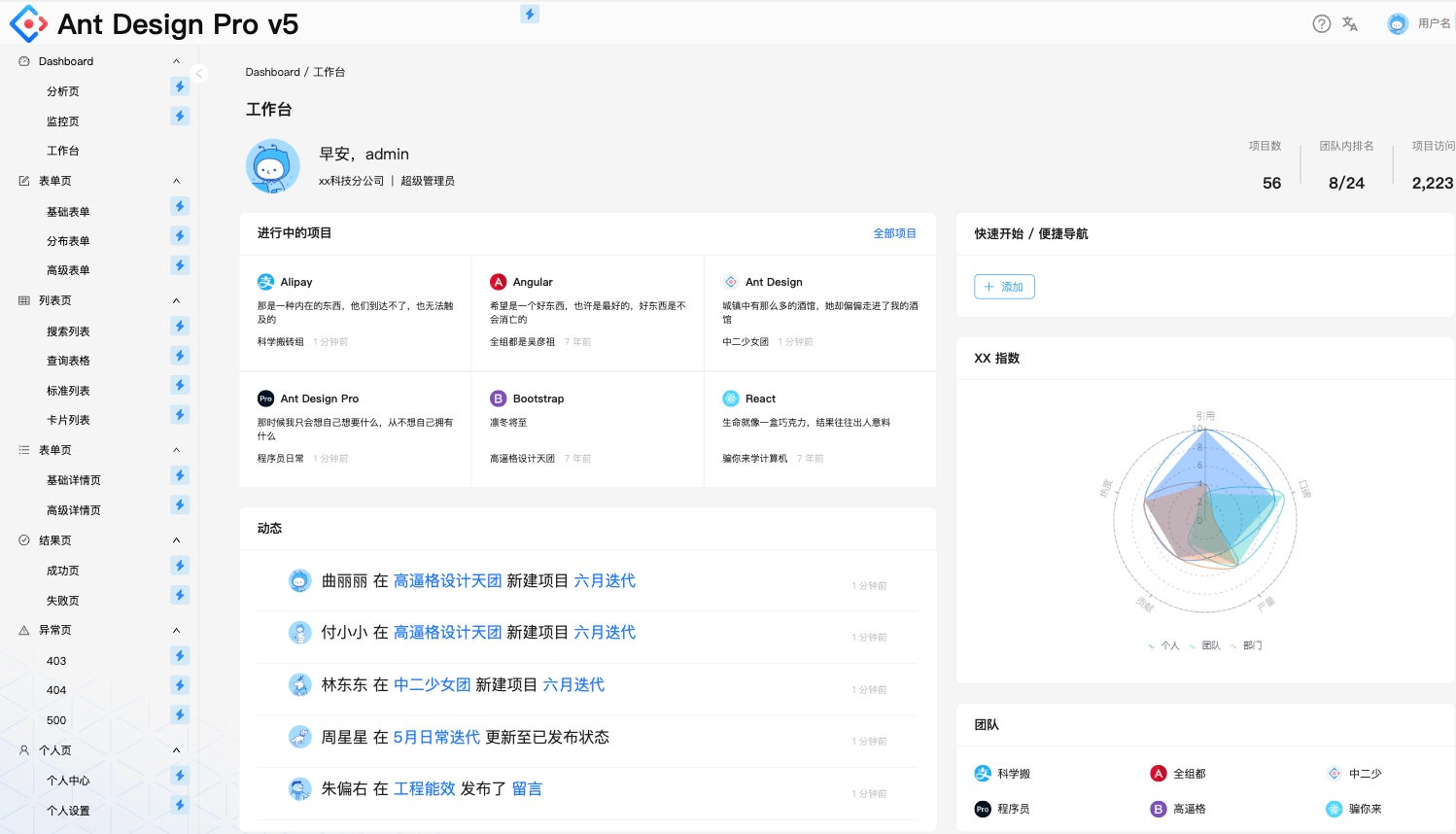Screen dimensions: 1456x834
Task: Open the Ant Design Pro project title
Action: 319,399
